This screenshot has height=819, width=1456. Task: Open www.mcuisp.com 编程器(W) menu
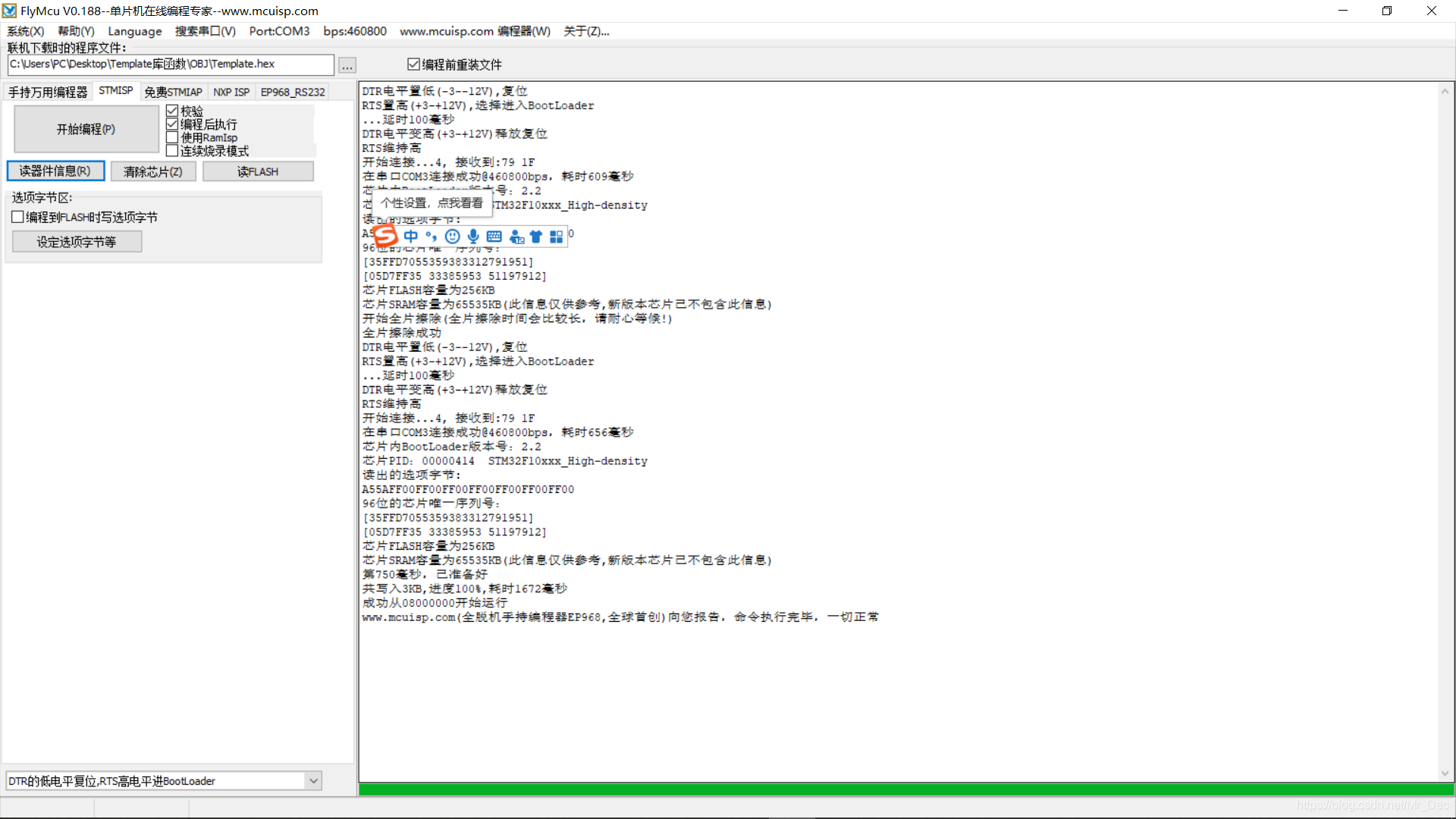coord(475,31)
